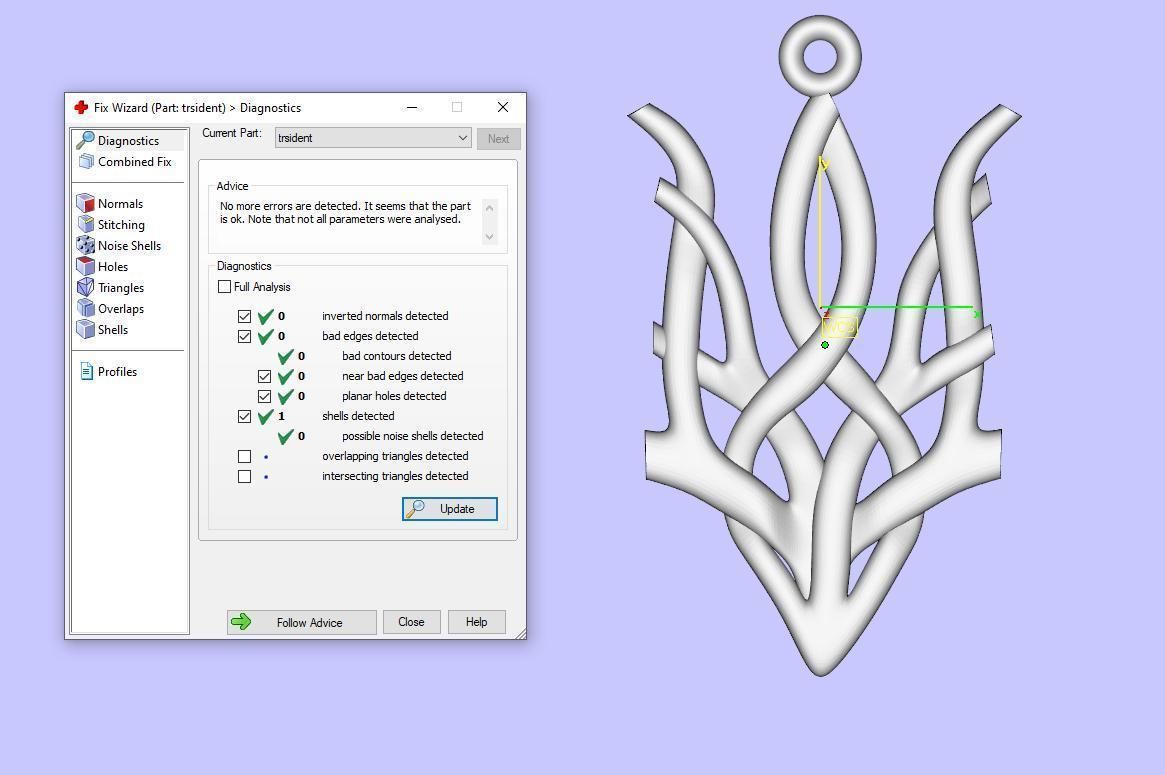The height and width of the screenshot is (775, 1165).
Task: Click the 'bad contours detected' label
Action: pos(397,356)
